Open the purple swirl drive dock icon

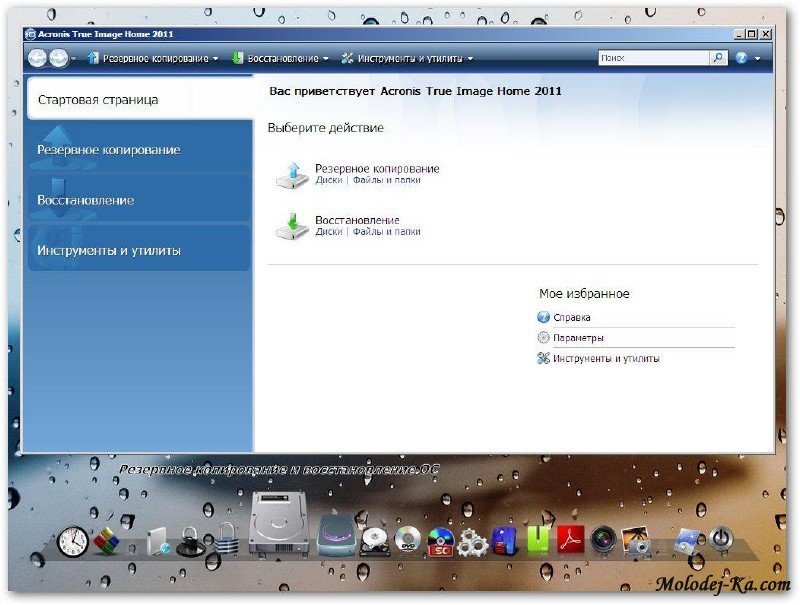point(336,535)
